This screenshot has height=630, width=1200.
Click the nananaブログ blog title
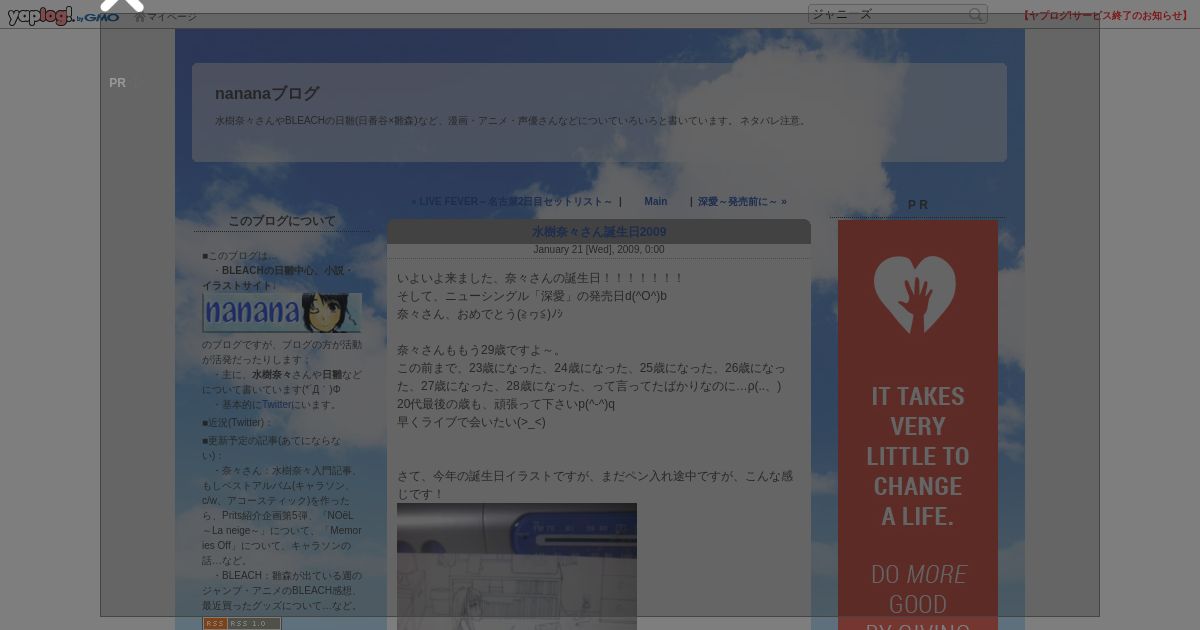[x=267, y=93]
